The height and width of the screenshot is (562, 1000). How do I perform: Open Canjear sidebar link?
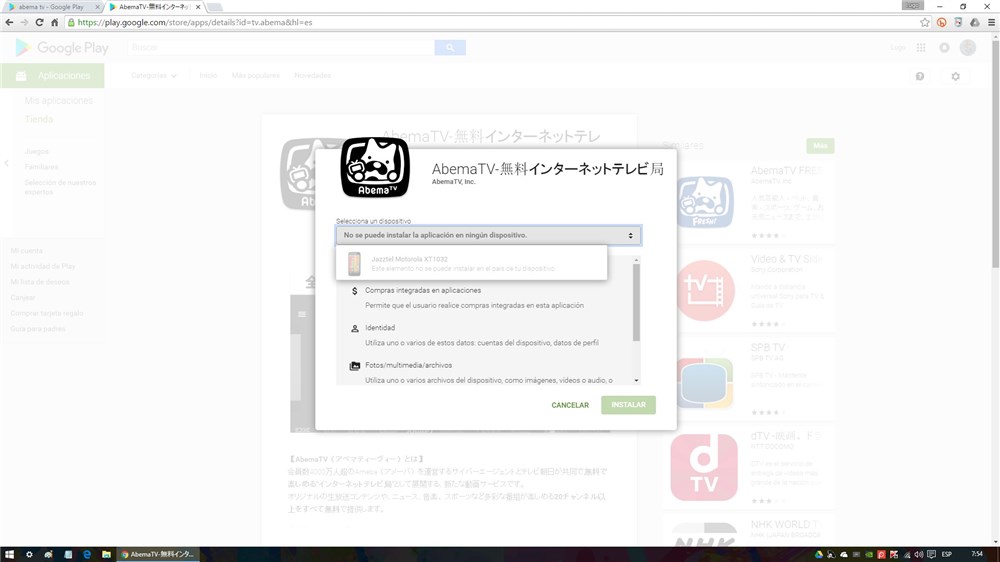pyautogui.click(x=23, y=297)
